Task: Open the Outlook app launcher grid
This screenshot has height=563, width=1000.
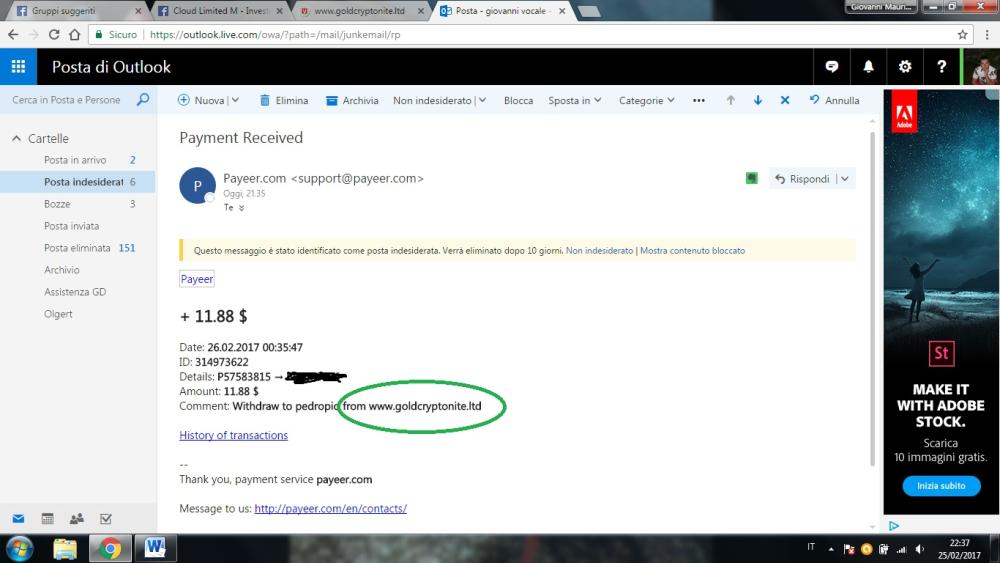Action: [18, 67]
